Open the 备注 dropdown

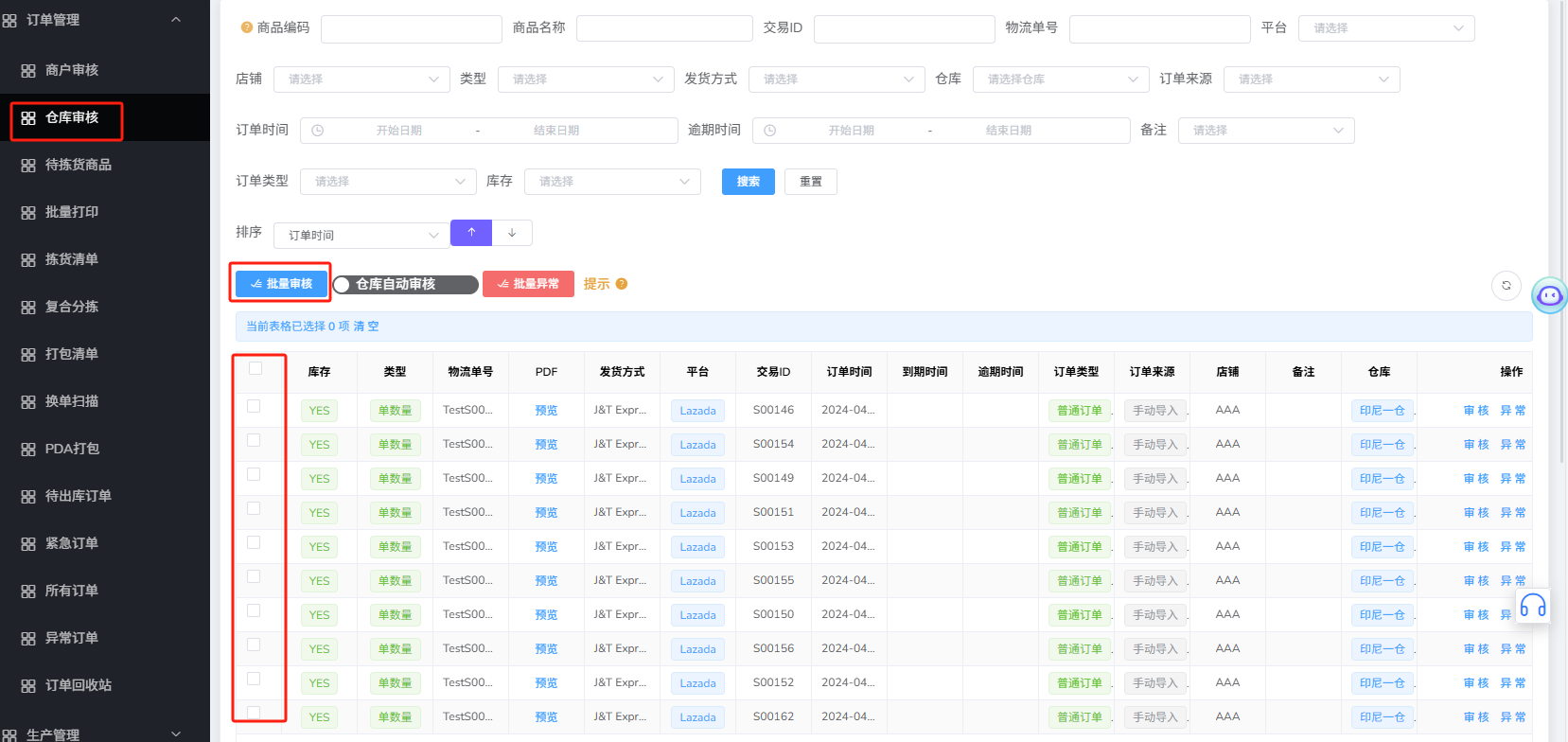pyautogui.click(x=1266, y=131)
